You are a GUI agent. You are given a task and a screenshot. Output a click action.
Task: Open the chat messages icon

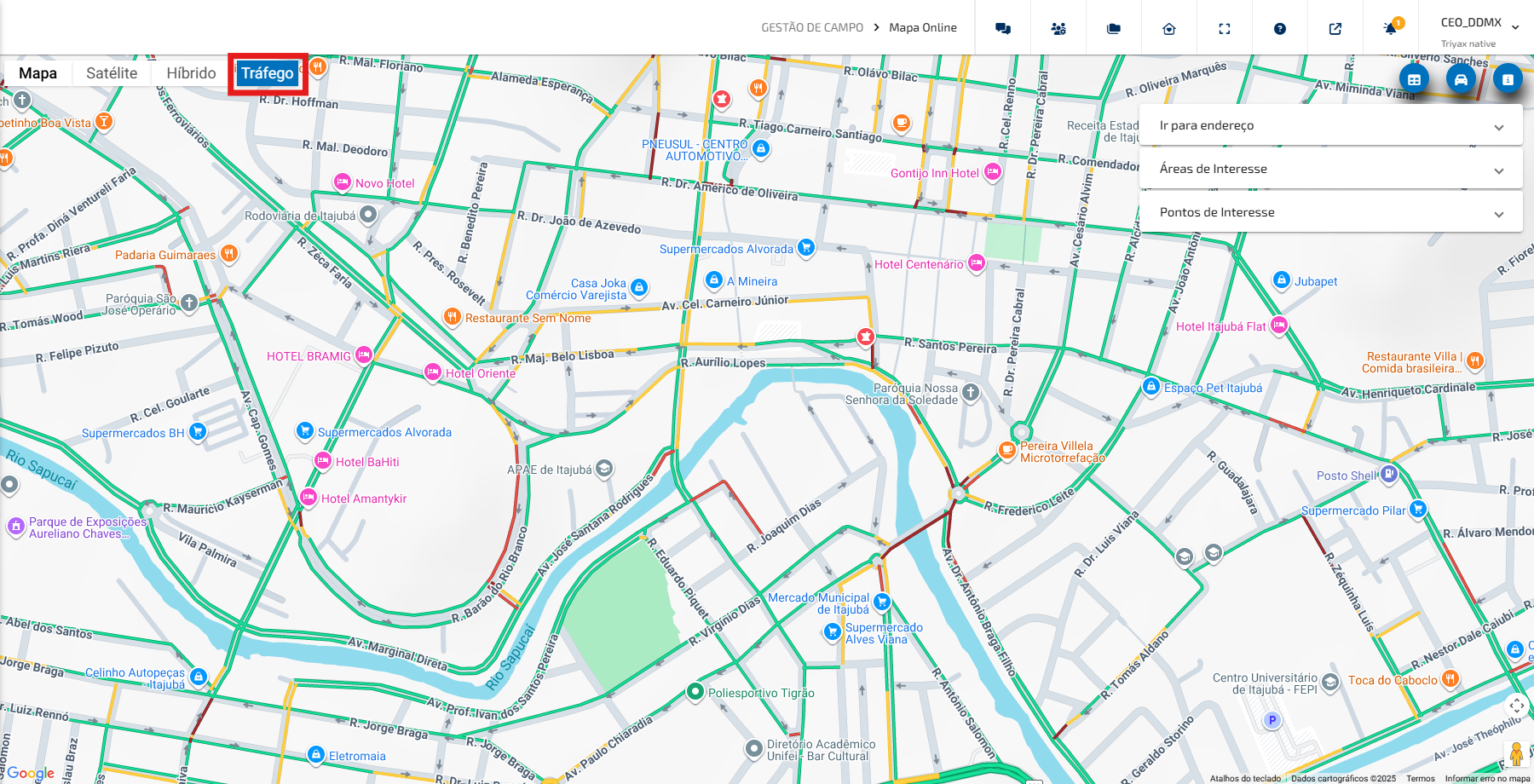click(1003, 28)
